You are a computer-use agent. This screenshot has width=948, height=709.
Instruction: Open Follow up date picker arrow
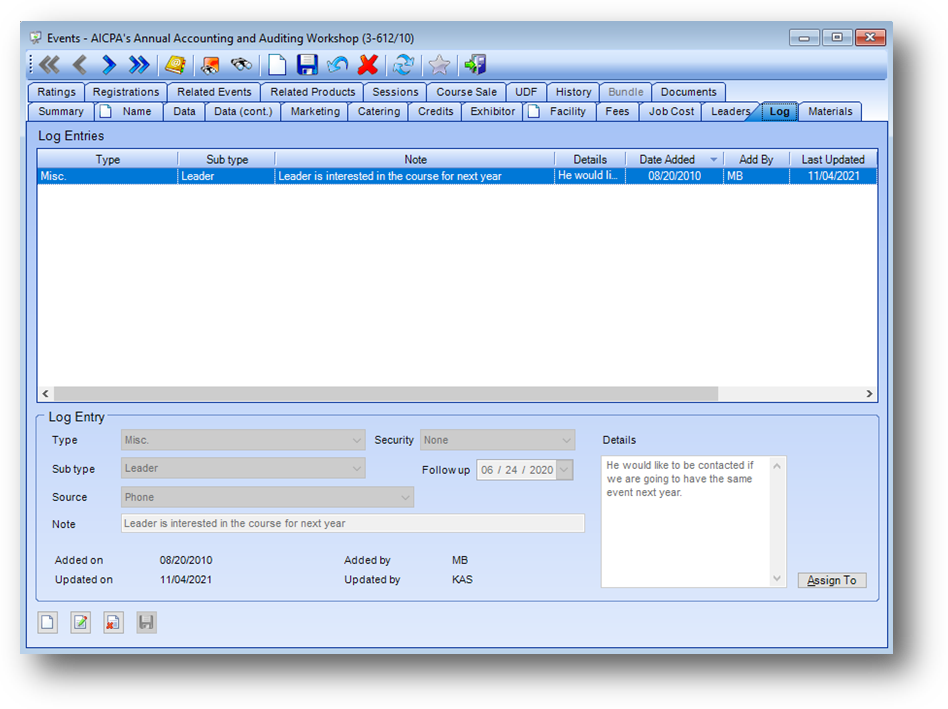tap(564, 470)
